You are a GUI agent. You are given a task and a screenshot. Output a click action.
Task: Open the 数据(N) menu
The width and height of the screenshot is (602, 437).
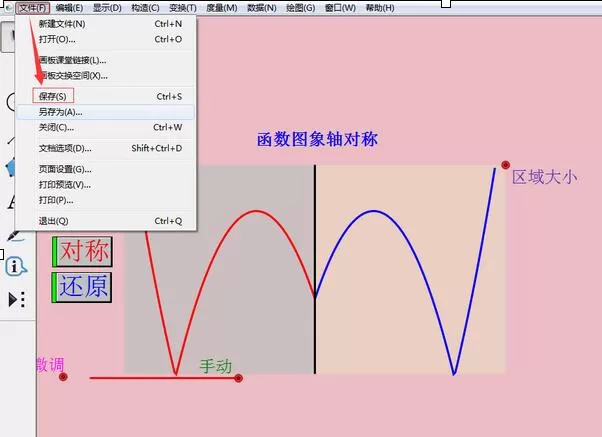point(262,8)
